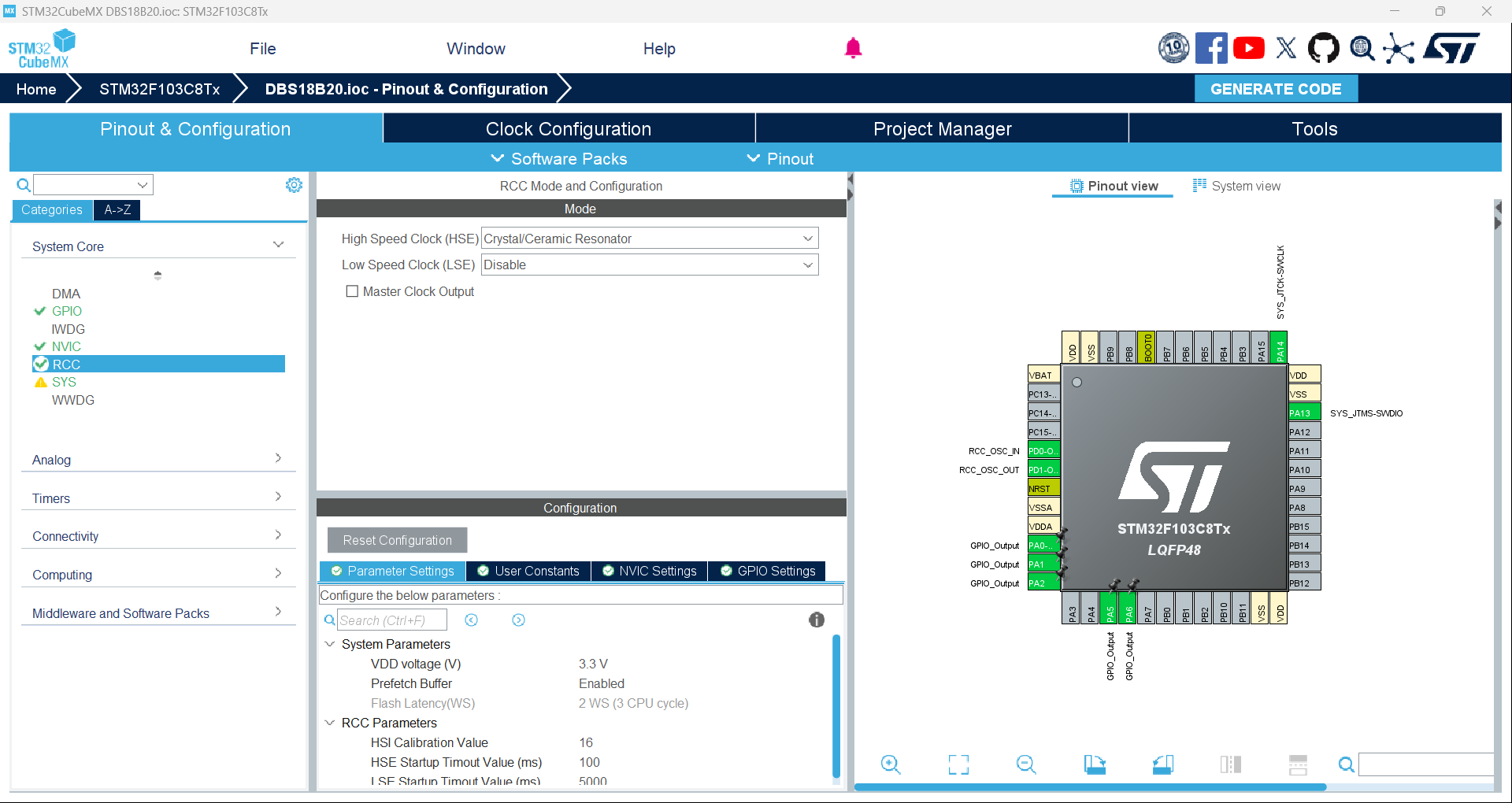The width and height of the screenshot is (1512, 803).
Task: Switch to Tools tab
Action: 1314,129
